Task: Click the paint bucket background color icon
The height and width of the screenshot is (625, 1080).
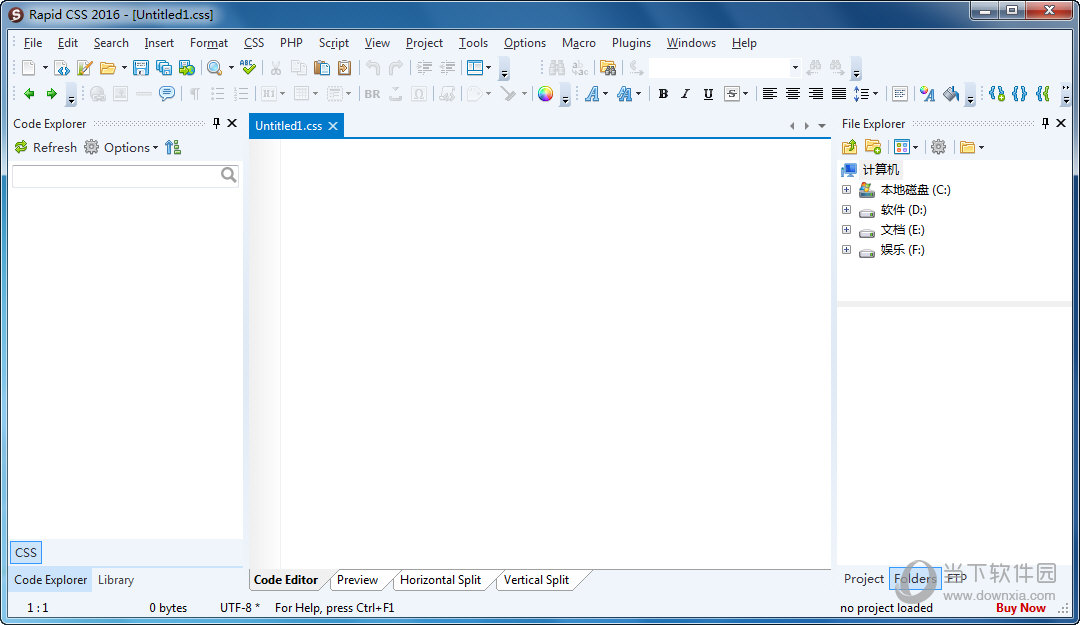Action: click(950, 94)
